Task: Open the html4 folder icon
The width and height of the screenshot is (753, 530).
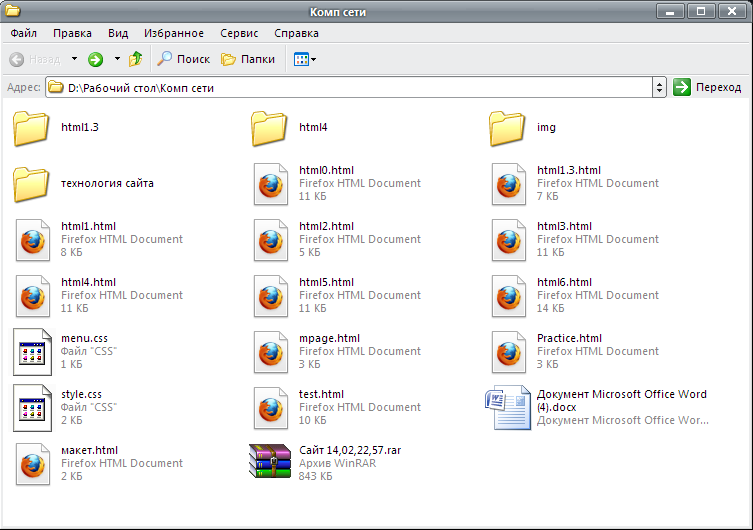Action: 269,128
